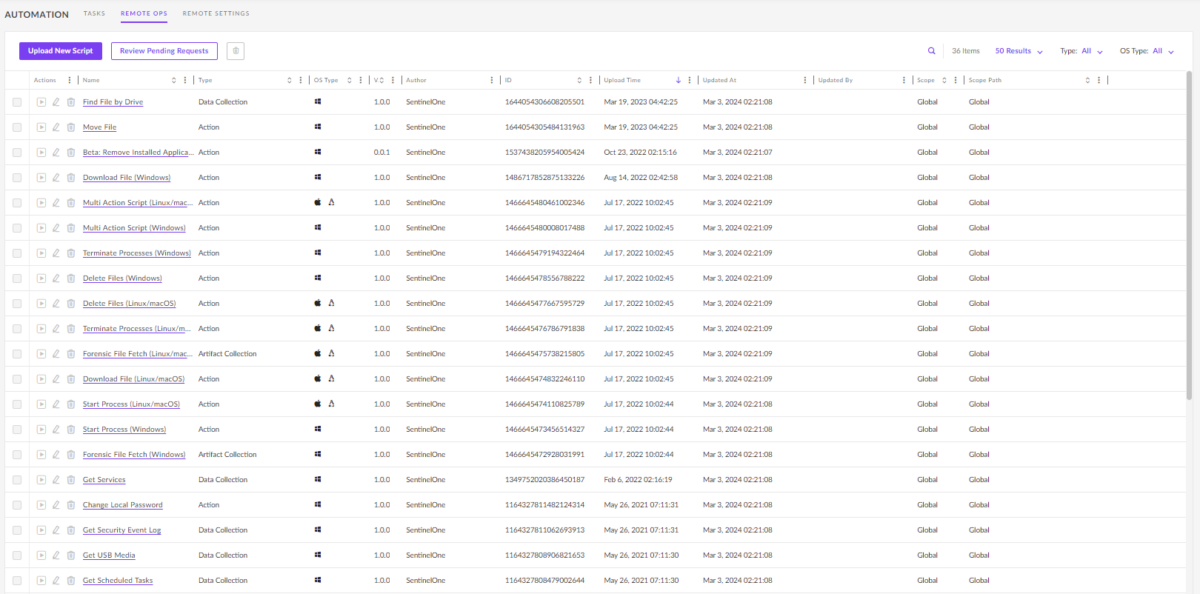Screen dimensions: 1200x594
Task: Edit the Move File script
Action: (56, 127)
